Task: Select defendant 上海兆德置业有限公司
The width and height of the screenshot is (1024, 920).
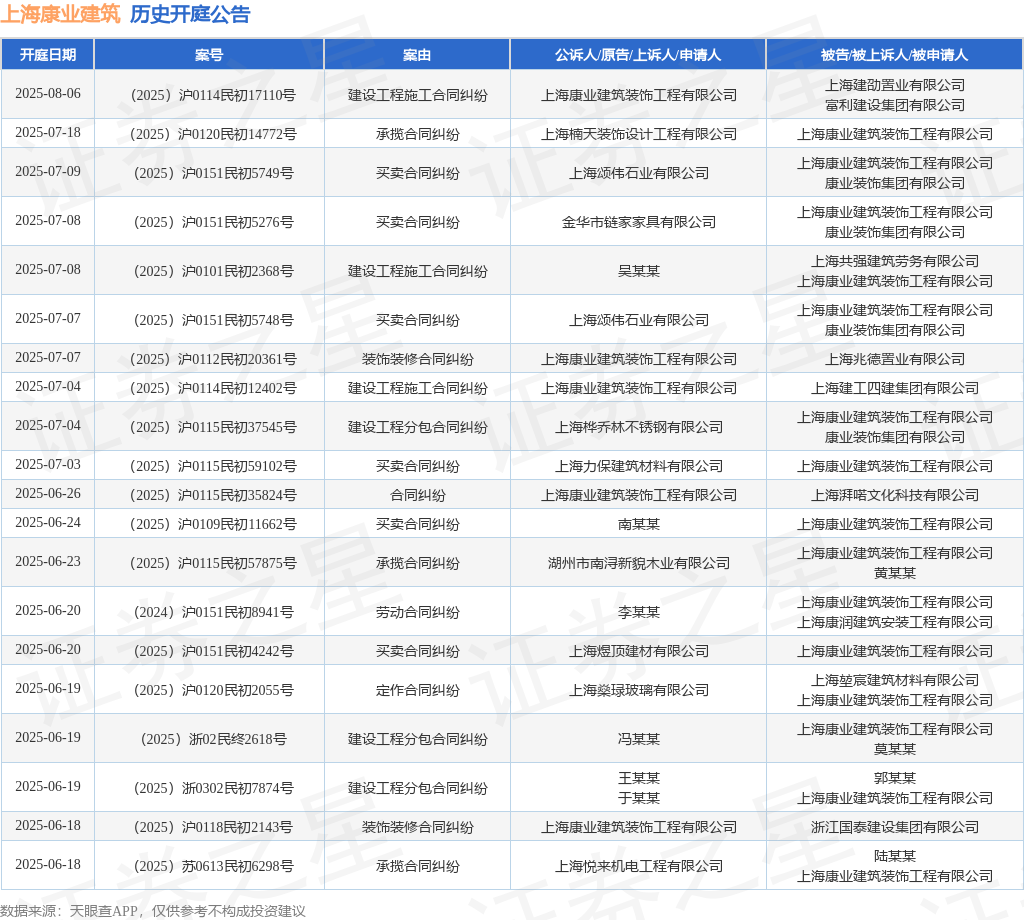Action: [895, 359]
